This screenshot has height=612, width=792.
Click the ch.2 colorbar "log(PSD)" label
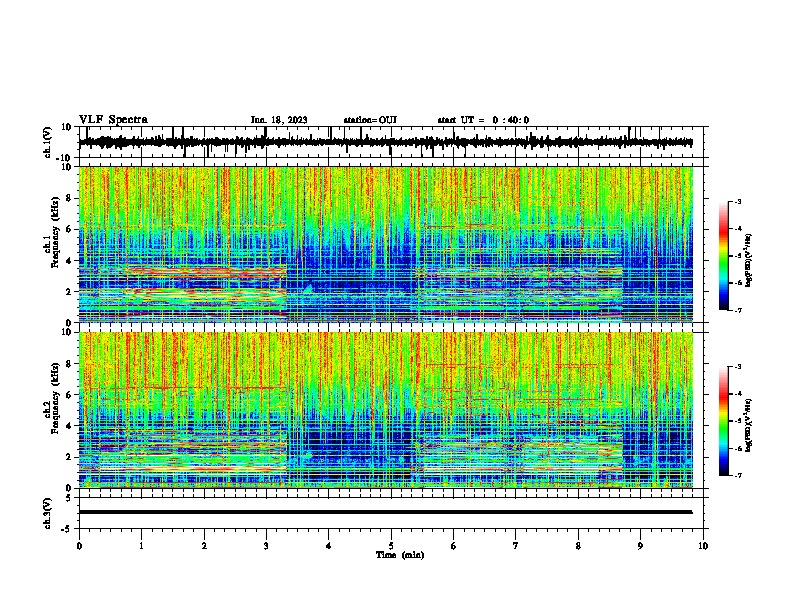(x=749, y=426)
